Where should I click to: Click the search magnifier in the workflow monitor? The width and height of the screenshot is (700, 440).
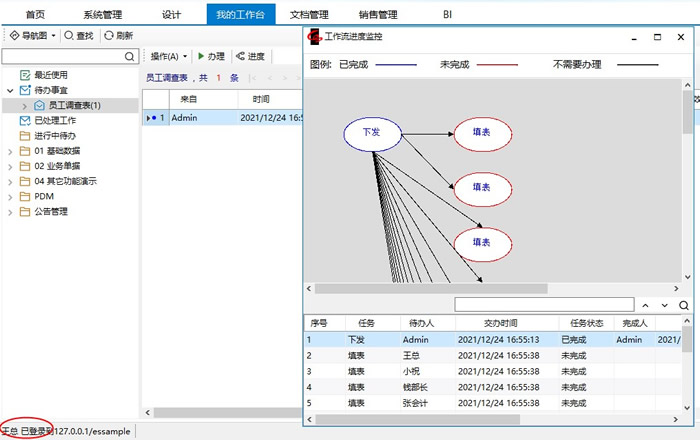point(684,304)
